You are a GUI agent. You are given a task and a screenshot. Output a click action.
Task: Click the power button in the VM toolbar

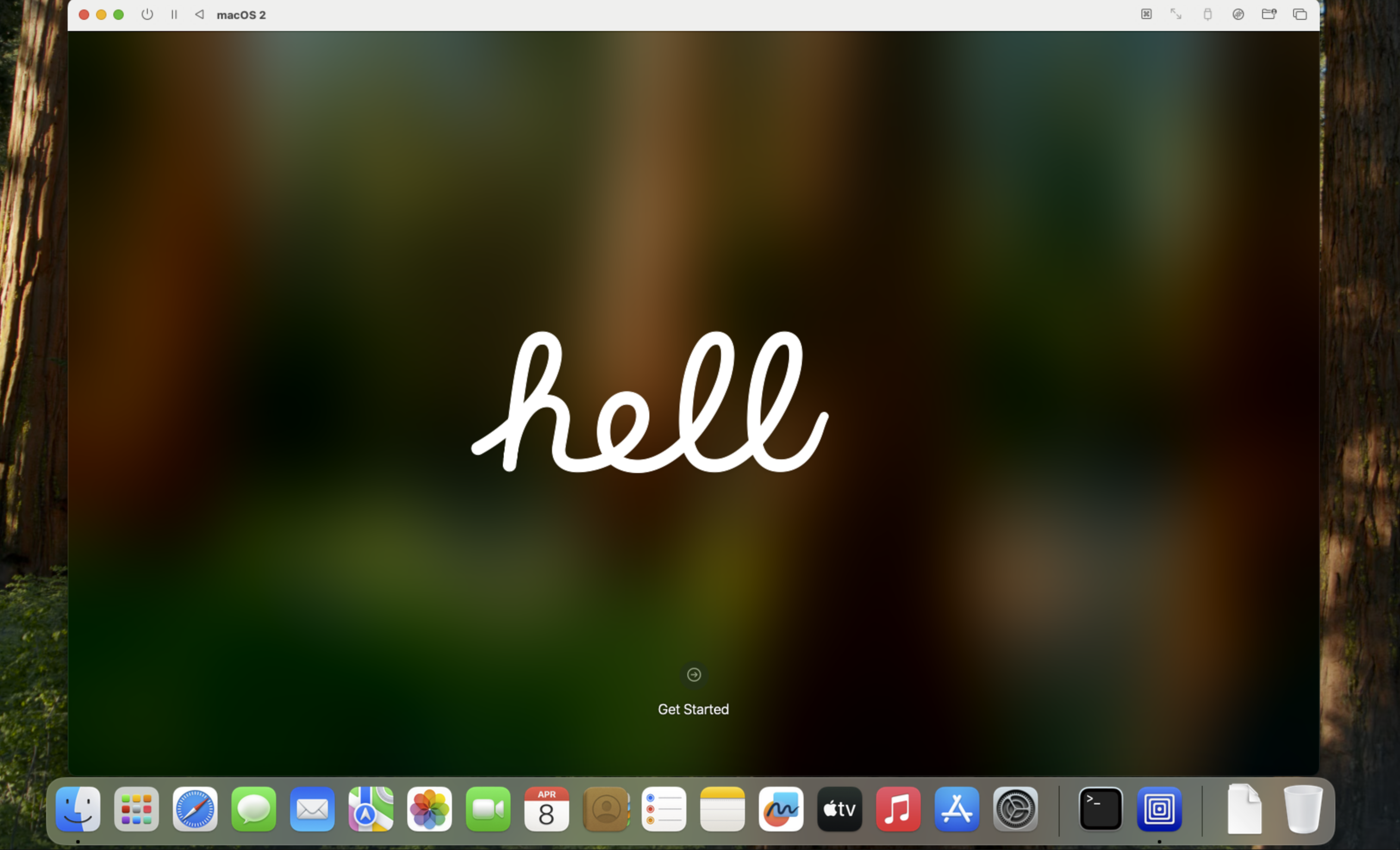(x=147, y=15)
